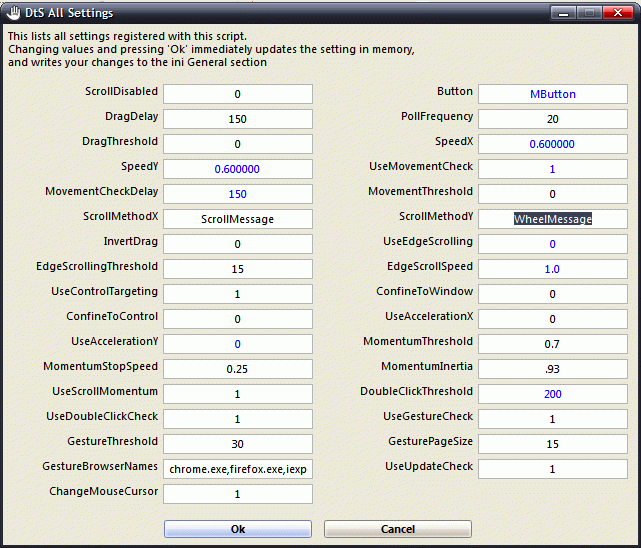Click the ScrollMethodX field
This screenshot has height=548, width=641.
[x=238, y=219]
